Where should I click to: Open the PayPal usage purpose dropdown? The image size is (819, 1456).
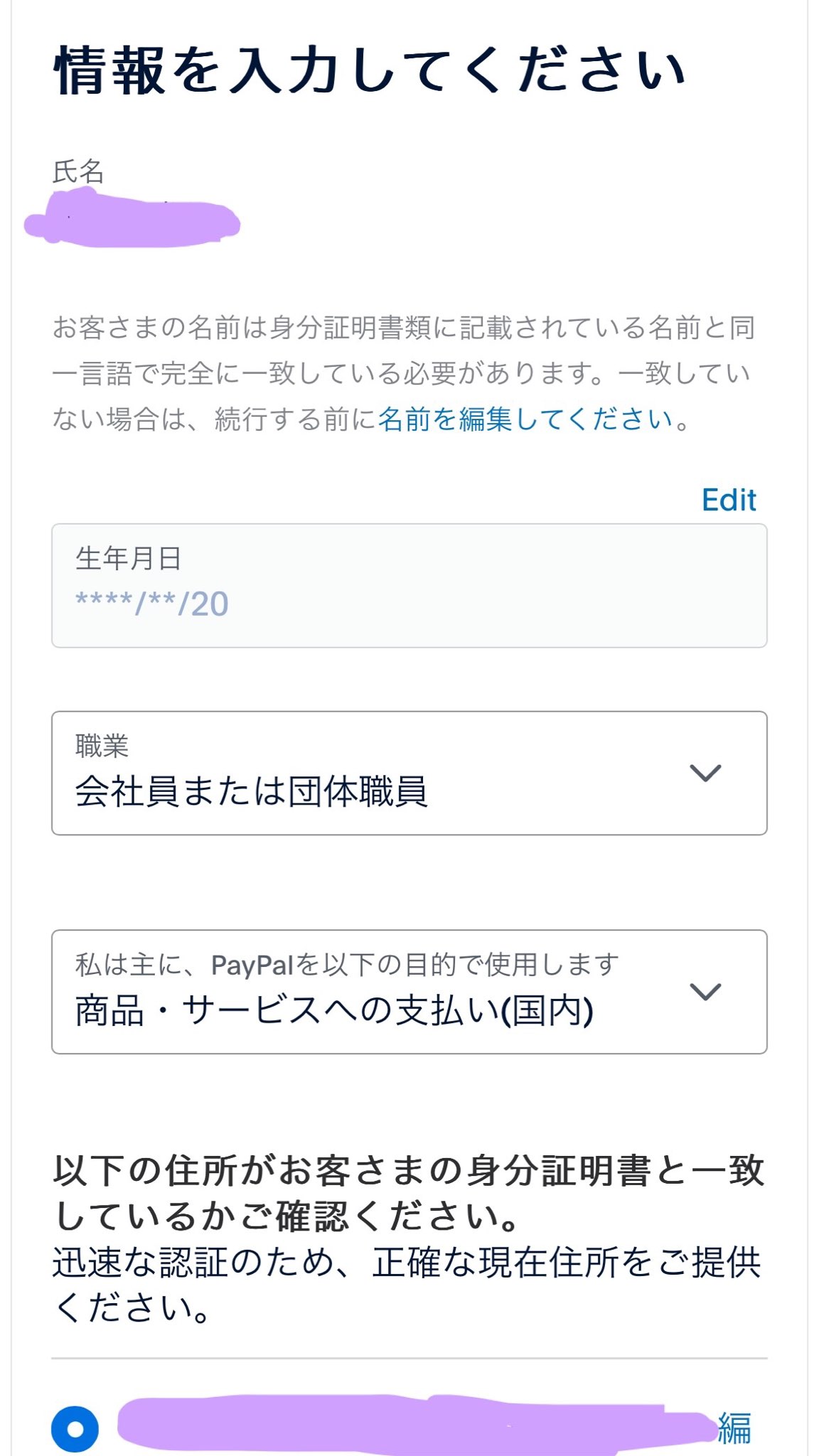pyautogui.click(x=409, y=991)
